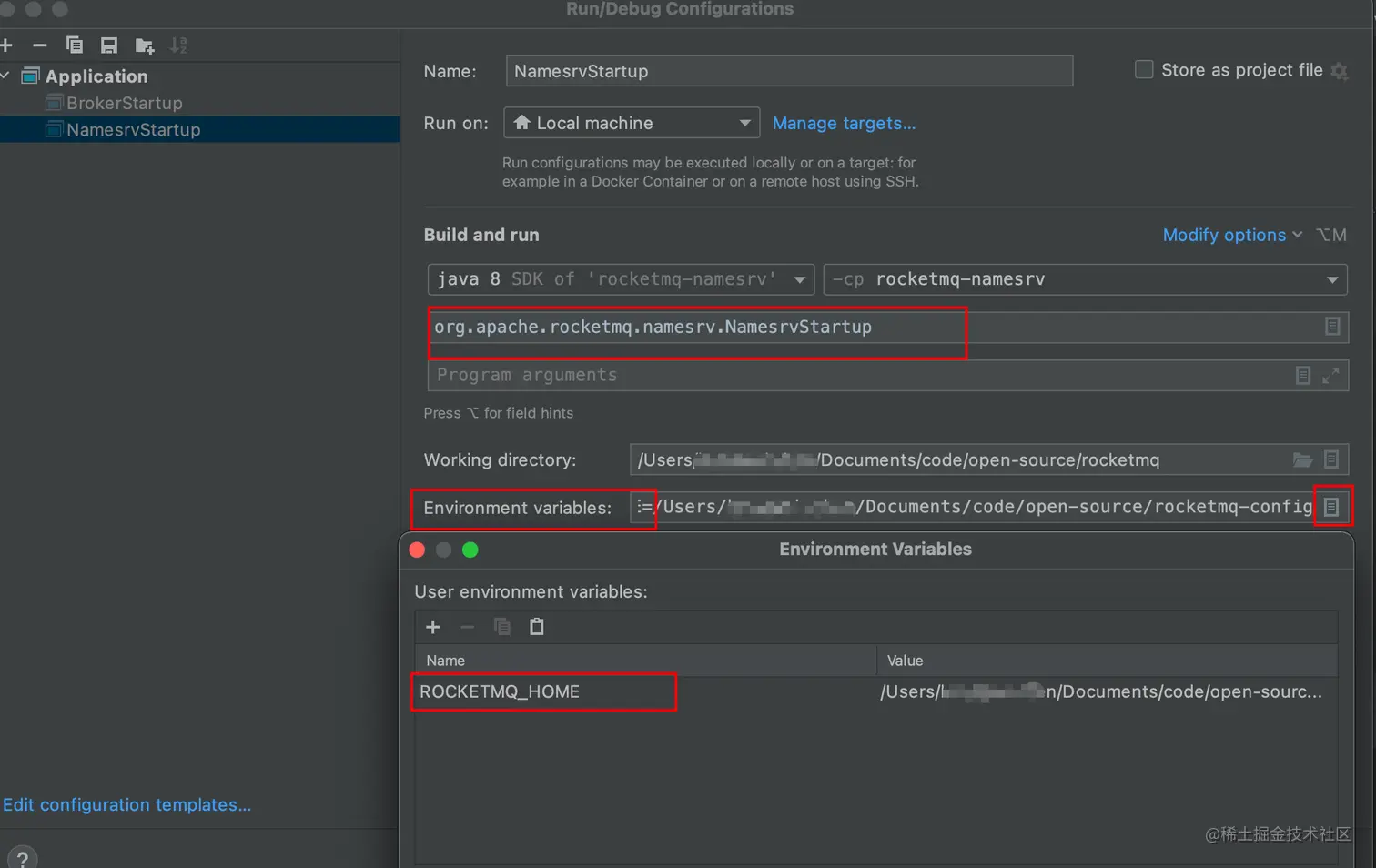The height and width of the screenshot is (868, 1376).
Task: Browse for working directory folder
Action: pos(1302,459)
